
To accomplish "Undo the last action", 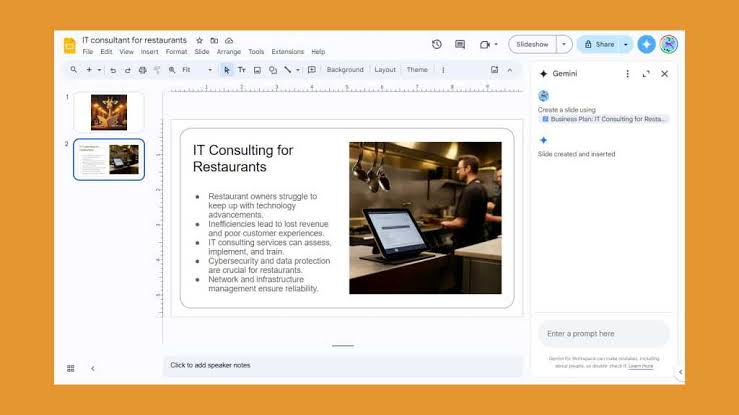I will click(x=113, y=70).
